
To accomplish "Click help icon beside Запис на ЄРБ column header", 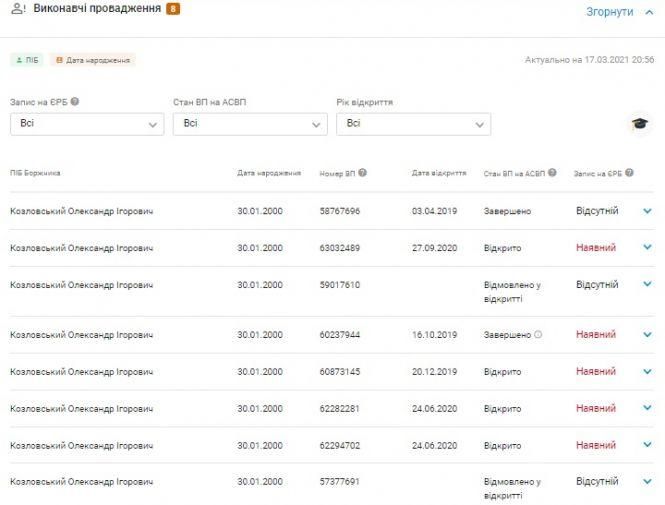I will point(630,173).
